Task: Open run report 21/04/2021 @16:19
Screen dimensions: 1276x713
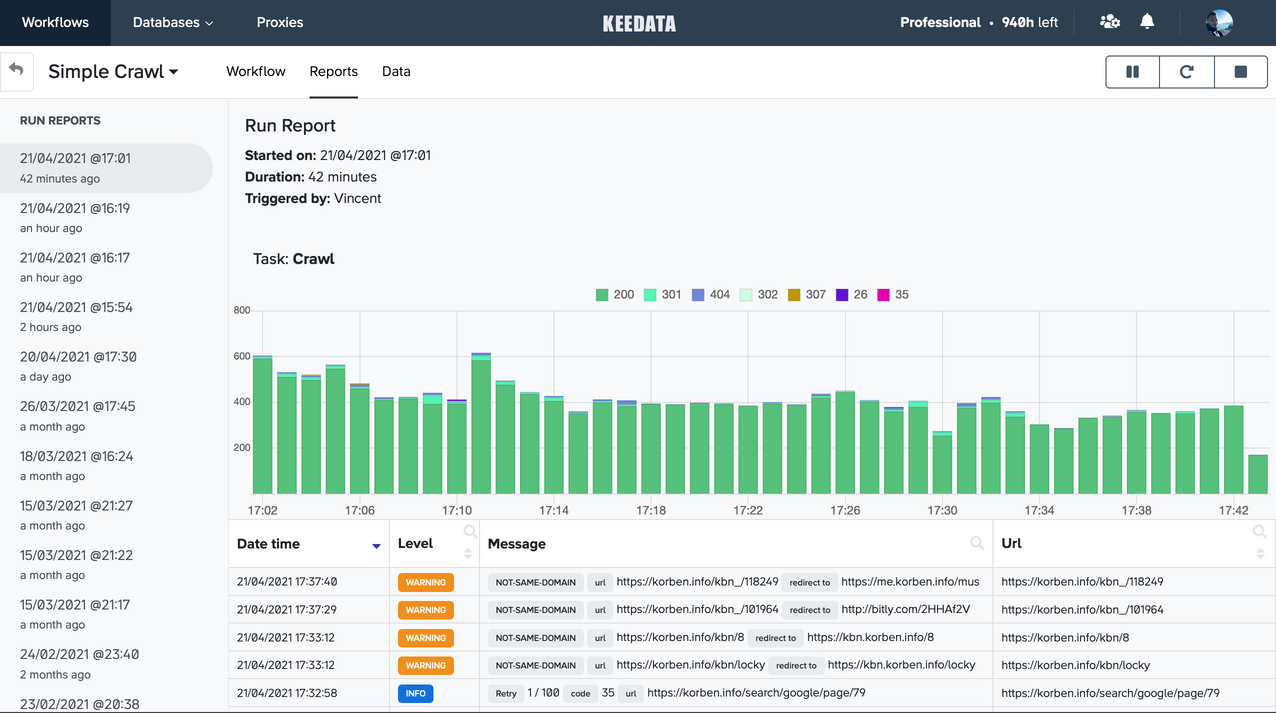Action: pyautogui.click(x=106, y=218)
